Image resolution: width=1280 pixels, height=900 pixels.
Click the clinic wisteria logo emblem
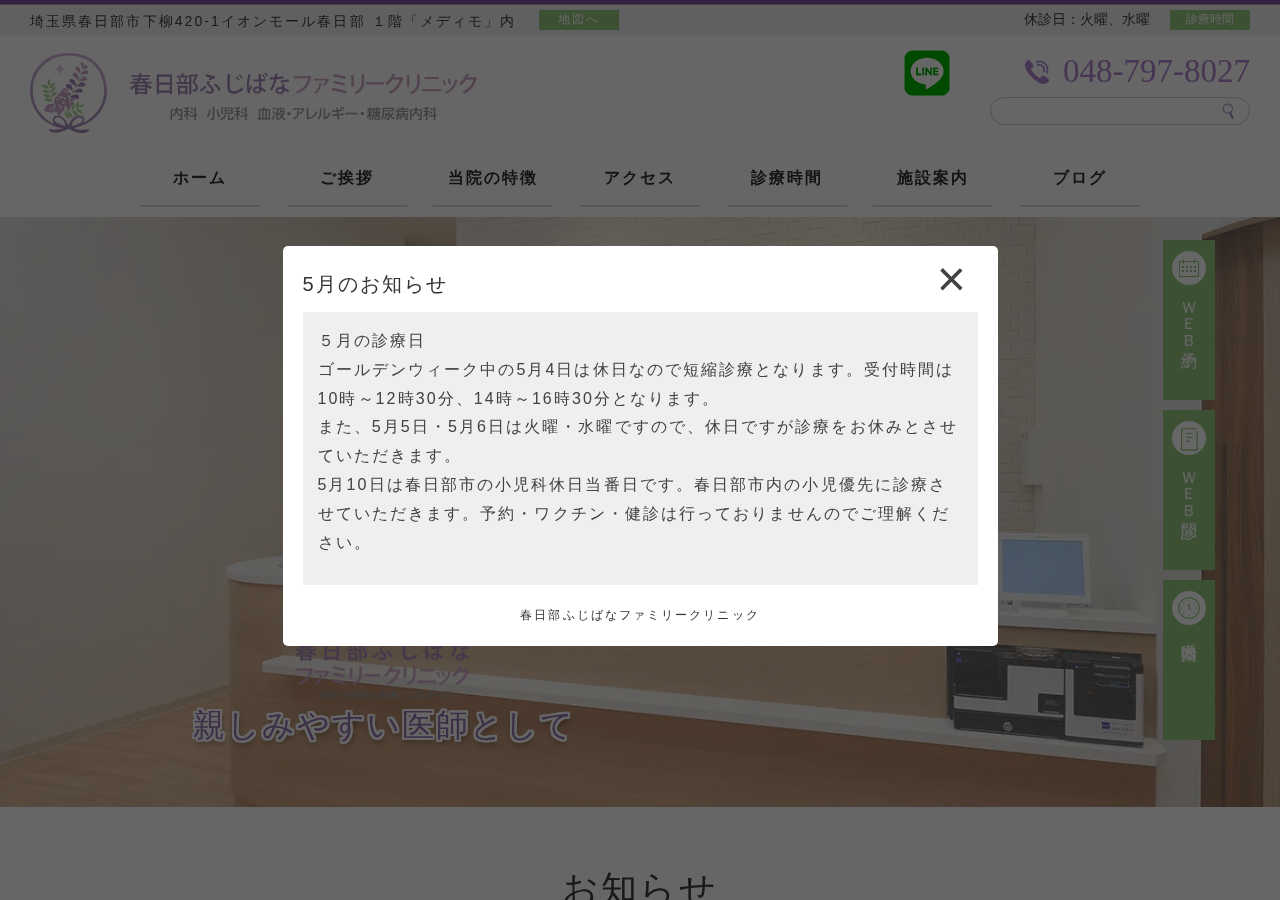click(x=68, y=93)
